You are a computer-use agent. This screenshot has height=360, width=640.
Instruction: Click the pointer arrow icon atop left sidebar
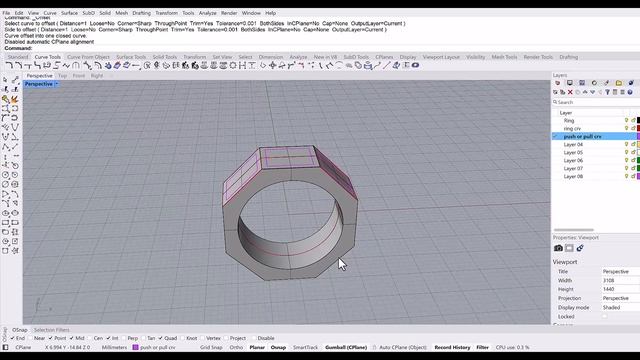5,80
